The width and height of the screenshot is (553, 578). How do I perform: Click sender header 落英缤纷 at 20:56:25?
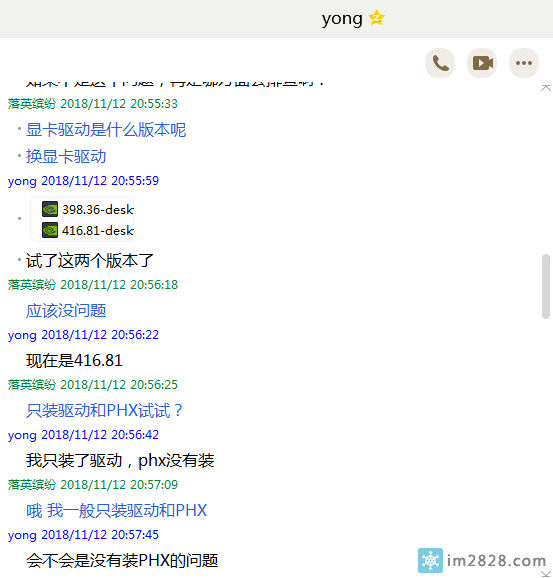pos(93,384)
